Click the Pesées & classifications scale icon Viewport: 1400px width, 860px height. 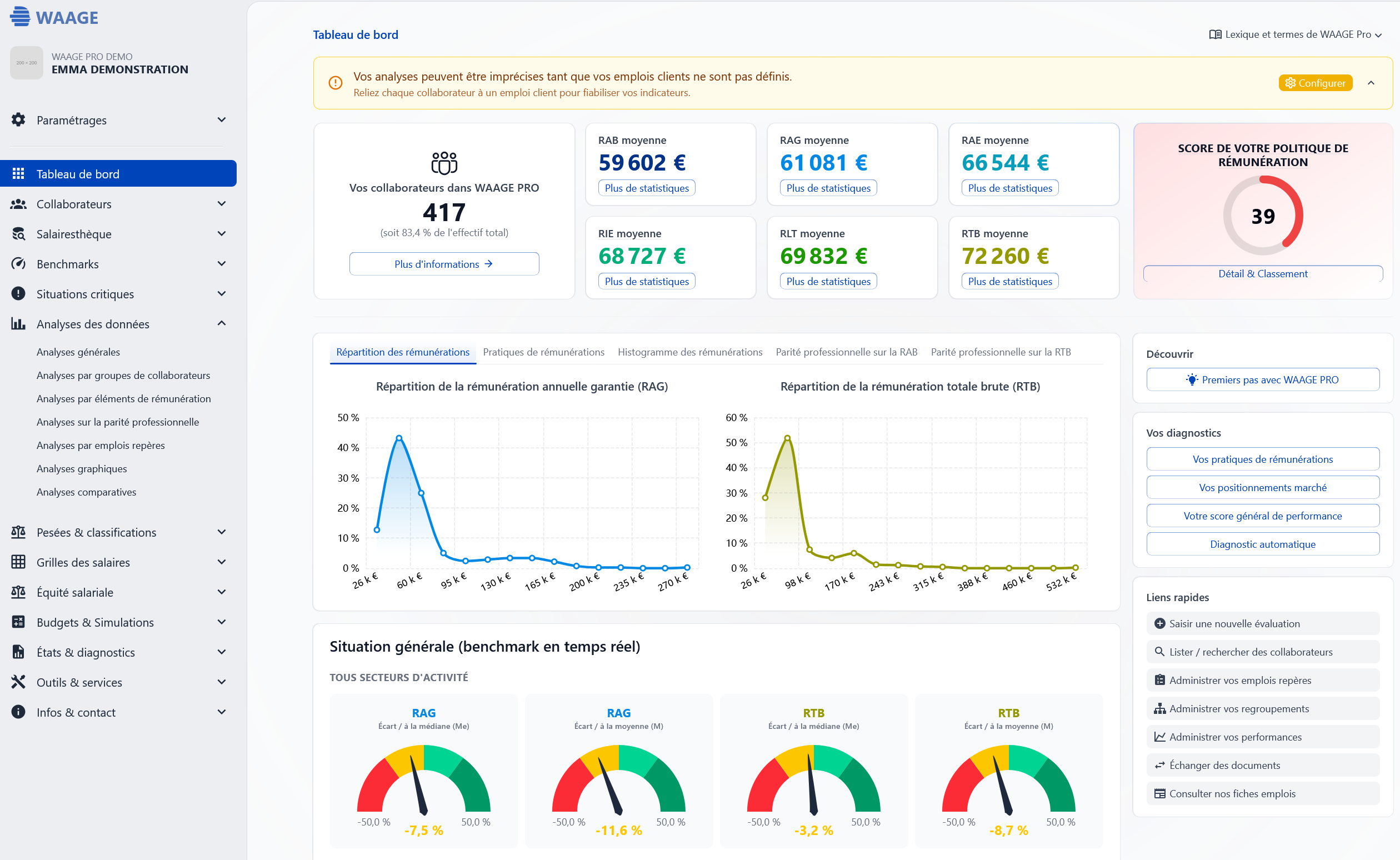[x=18, y=532]
